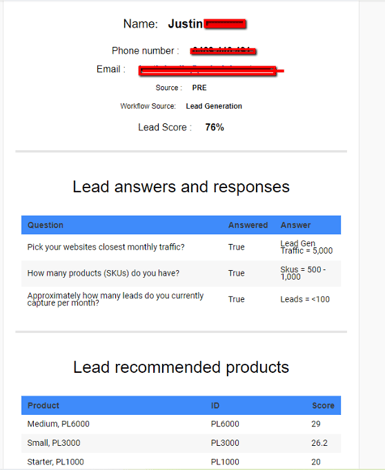Click the ID column header
Screen dimensions: 385x470
(x=215, y=405)
